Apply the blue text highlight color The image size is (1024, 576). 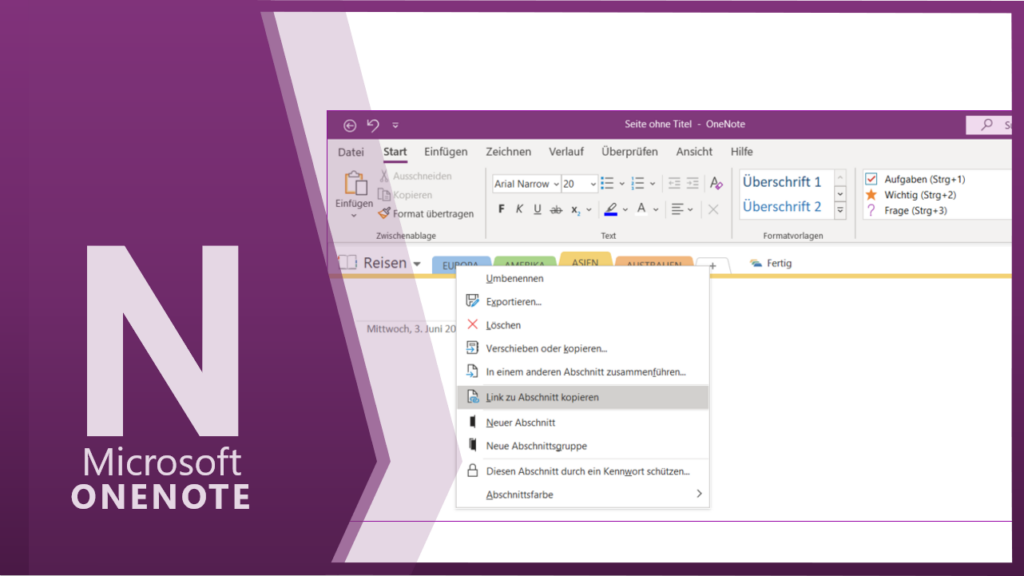611,210
